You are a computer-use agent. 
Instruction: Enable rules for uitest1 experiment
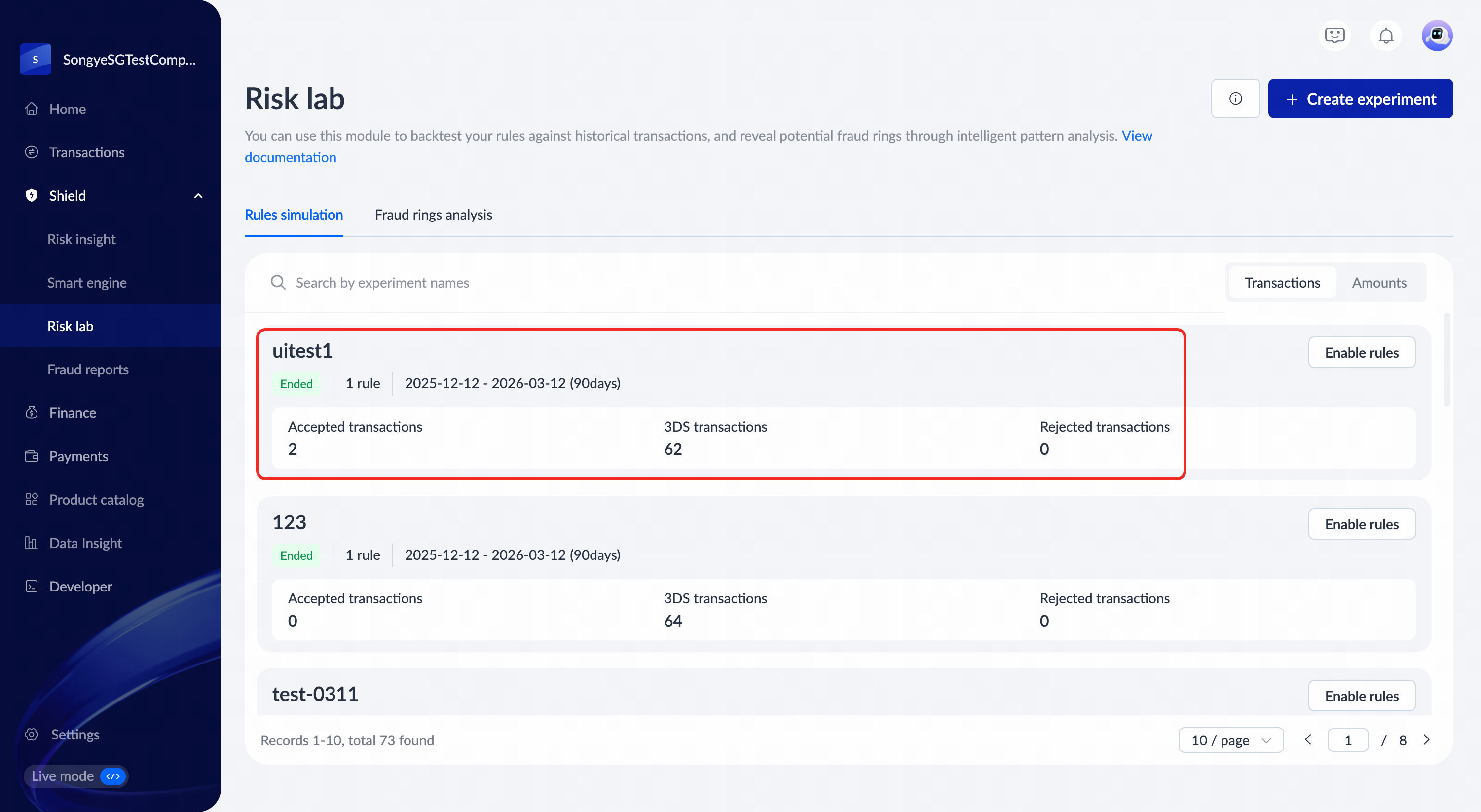click(x=1362, y=353)
